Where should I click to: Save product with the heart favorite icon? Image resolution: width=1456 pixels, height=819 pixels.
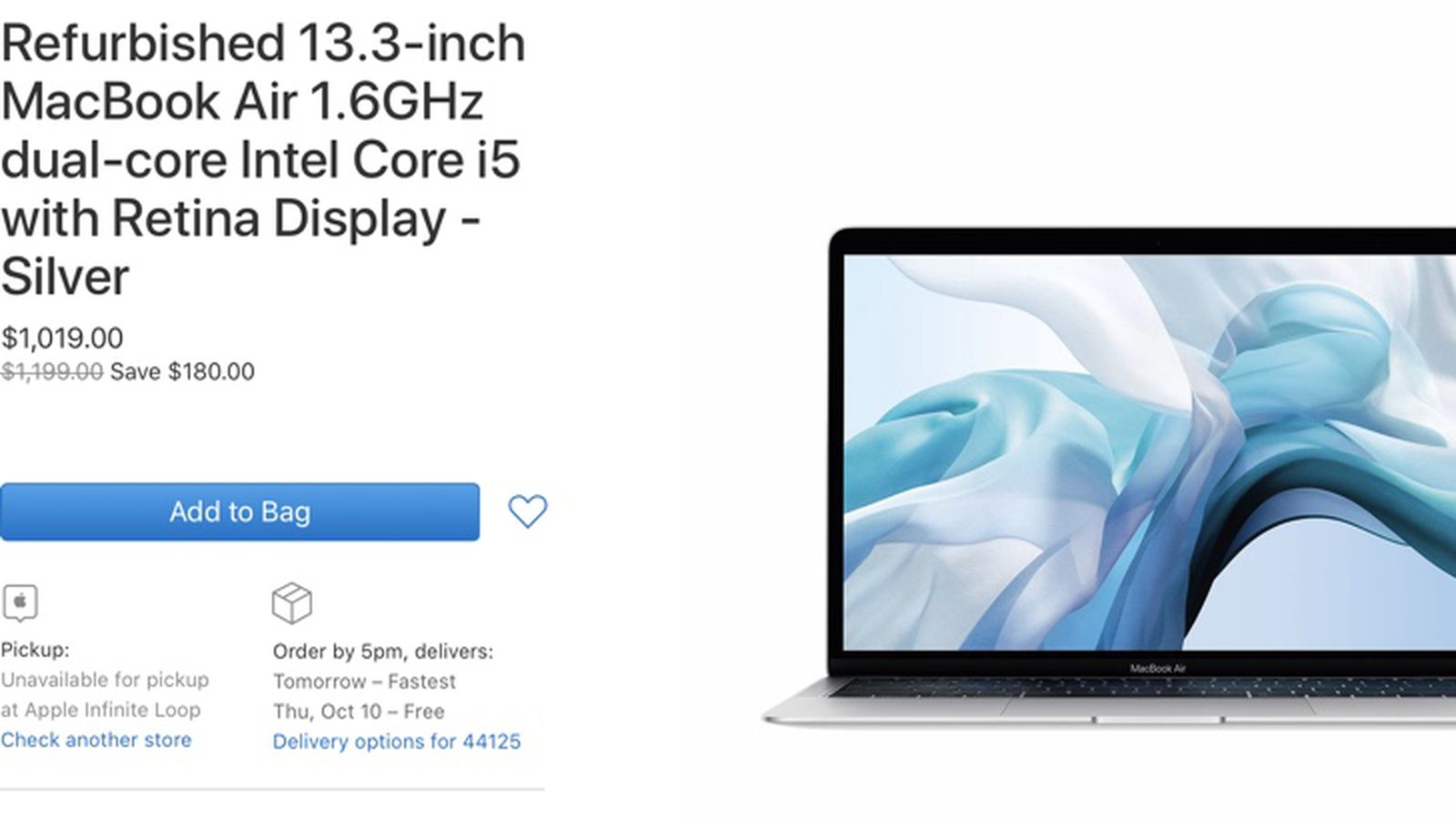527,511
